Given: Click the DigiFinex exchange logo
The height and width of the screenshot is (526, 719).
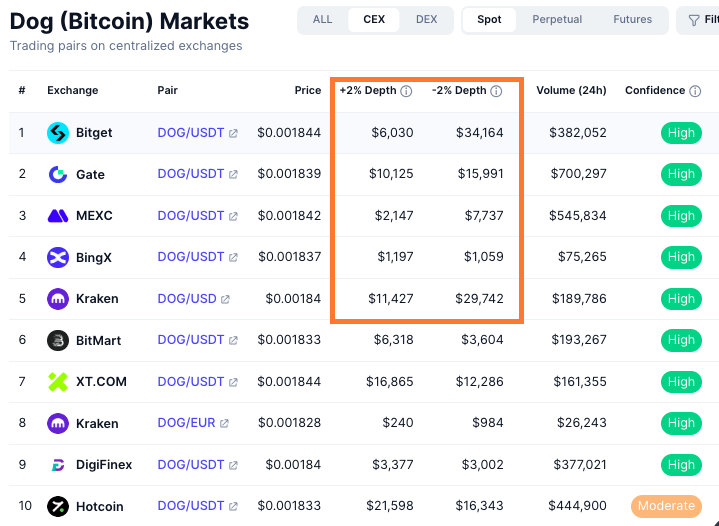Looking at the screenshot, I should 58,465.
